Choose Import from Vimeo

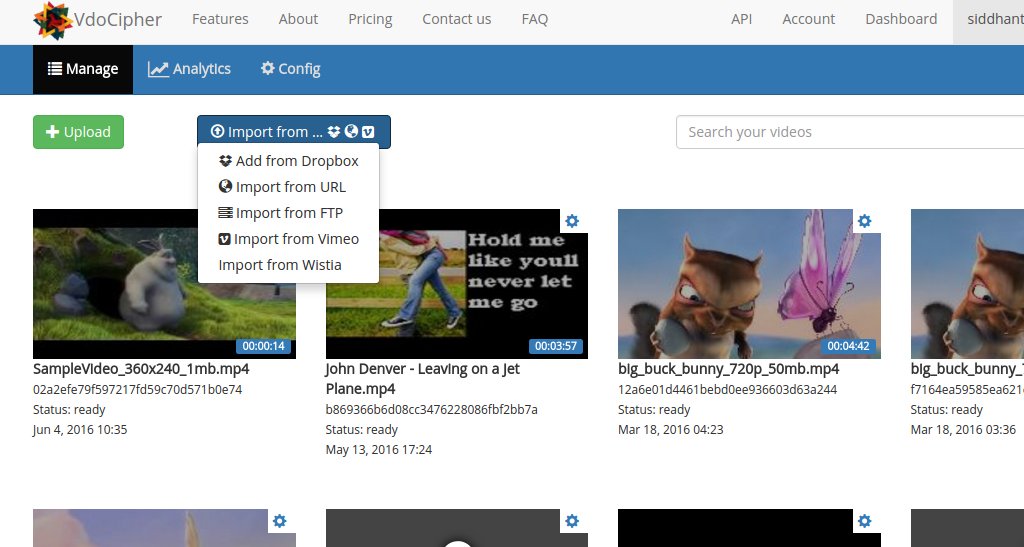tap(288, 239)
